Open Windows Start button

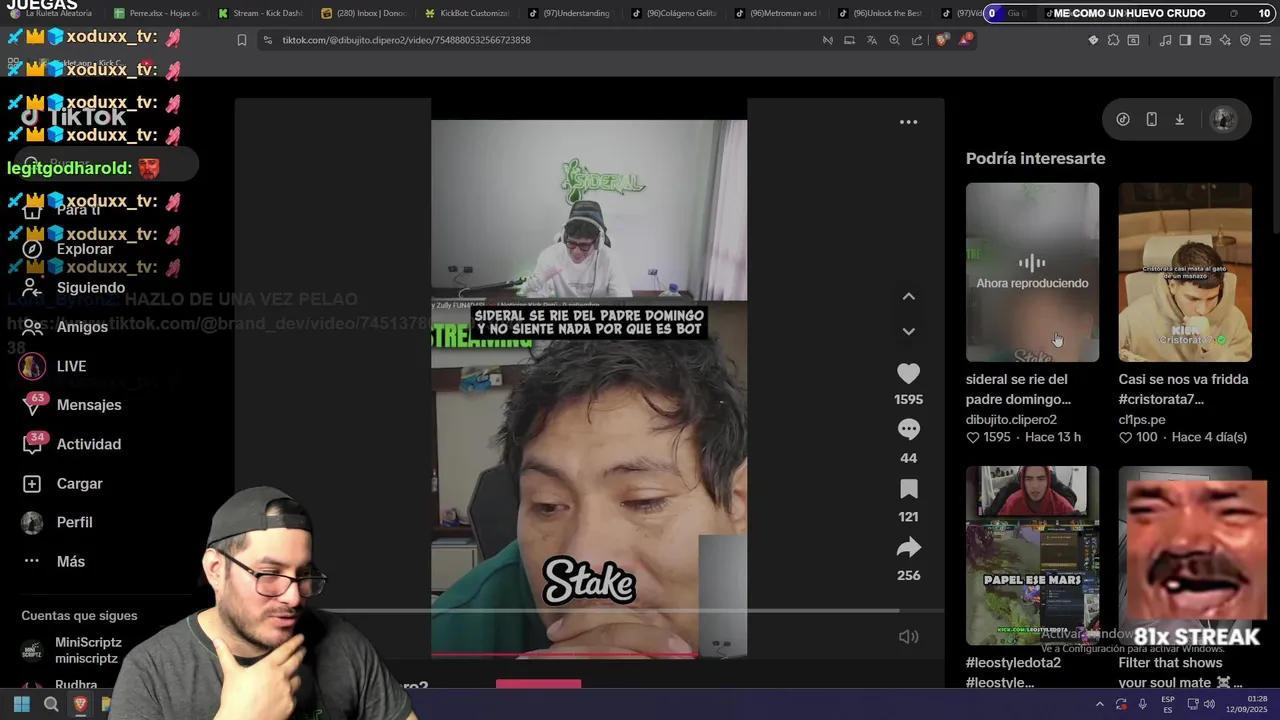22,704
